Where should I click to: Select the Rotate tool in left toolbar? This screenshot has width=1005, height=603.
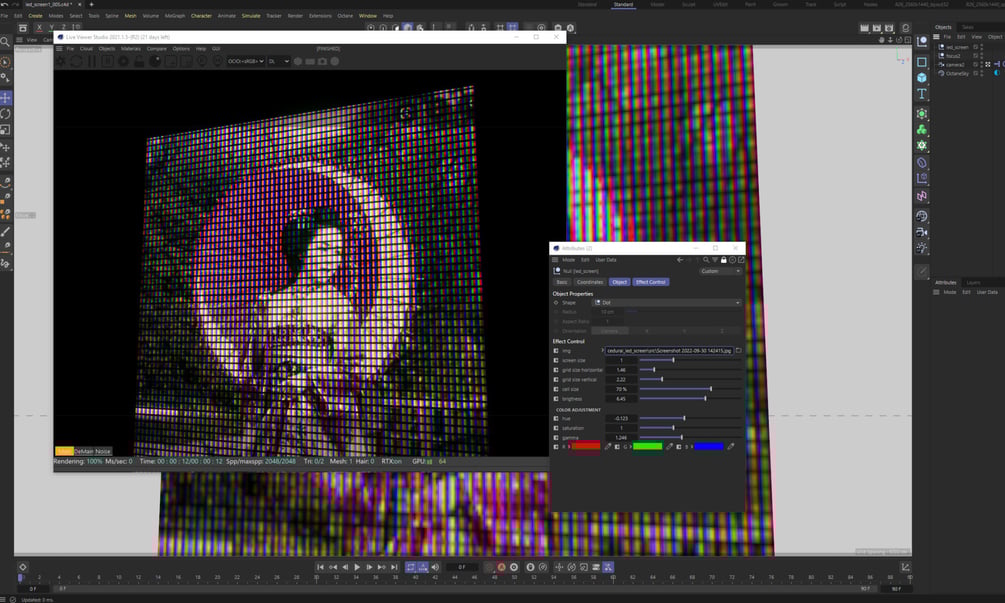[6, 114]
